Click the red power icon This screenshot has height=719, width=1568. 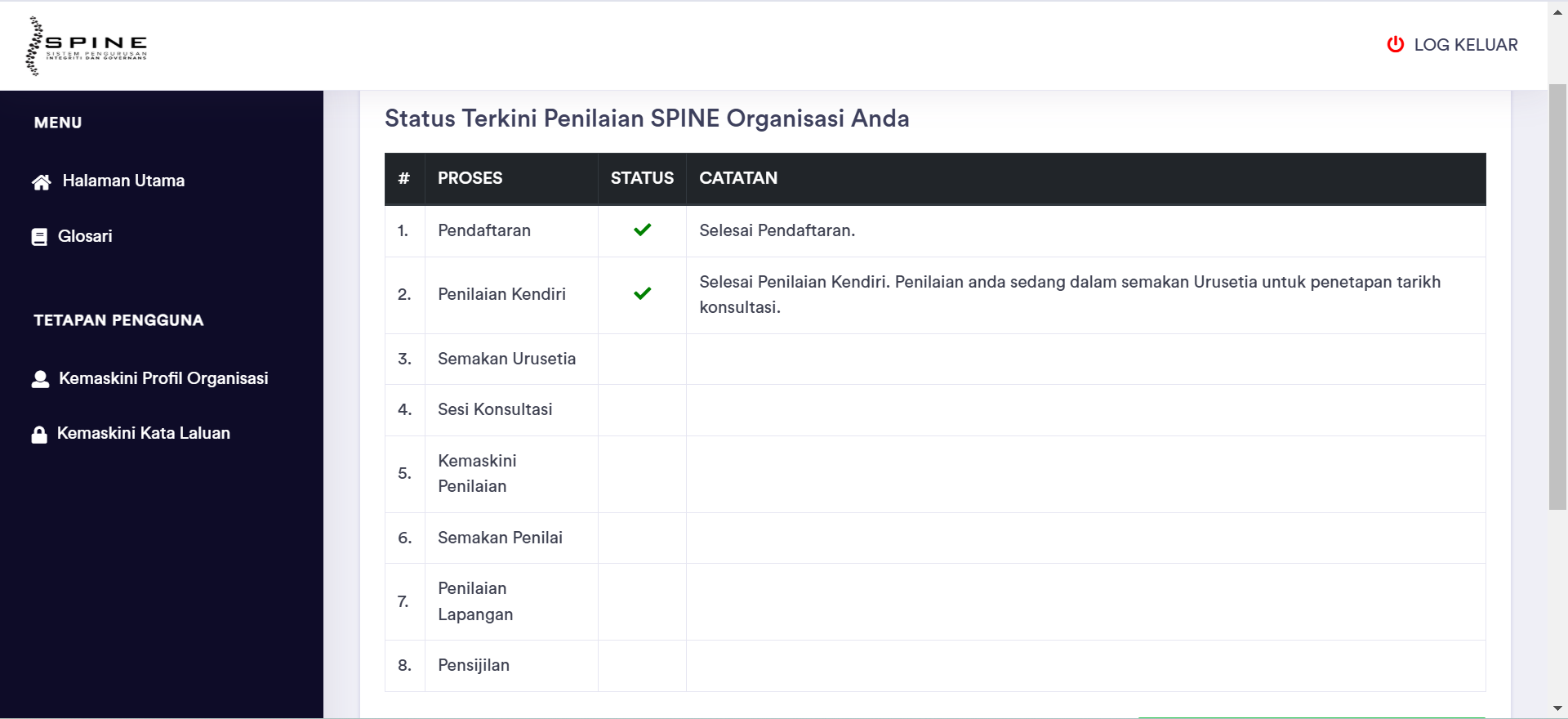(x=1395, y=44)
